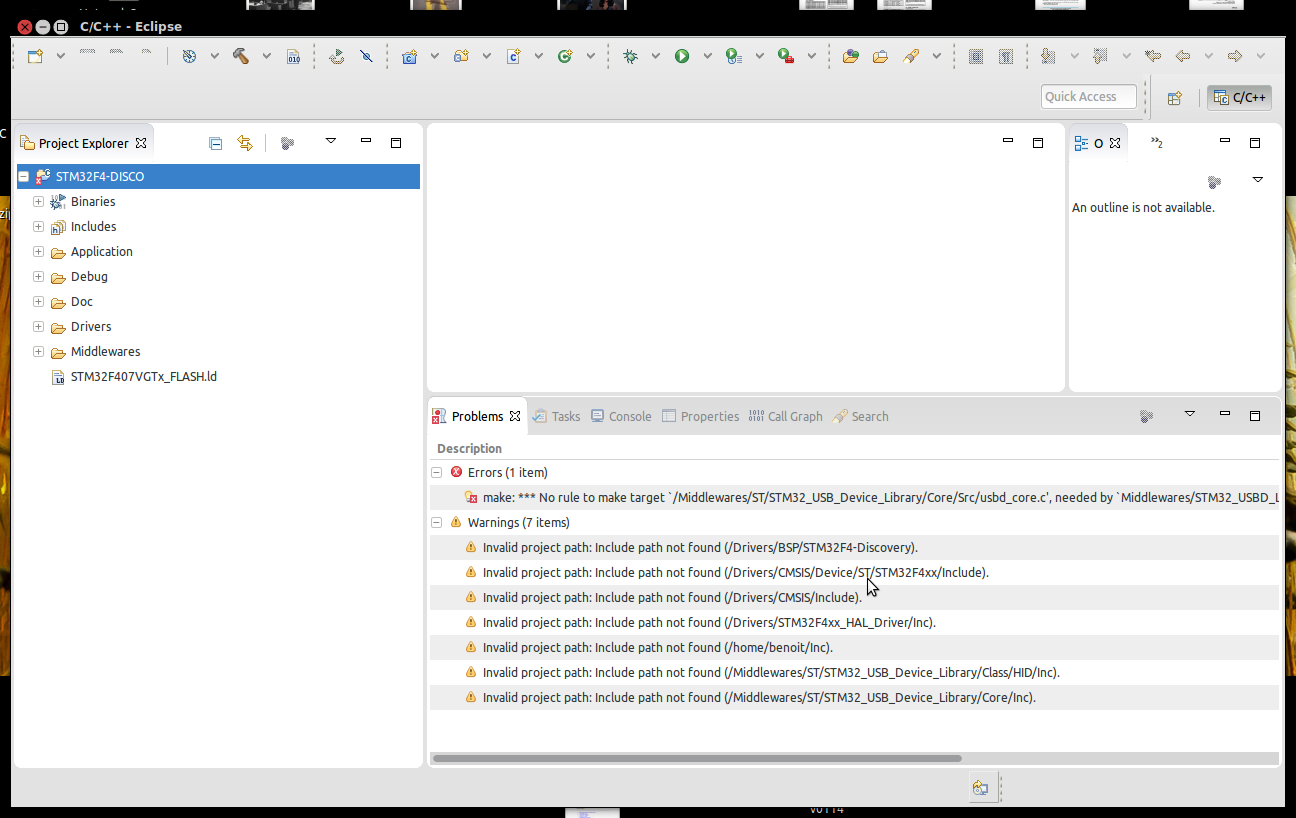
Task: Expand the Doc folder
Action: coord(38,301)
